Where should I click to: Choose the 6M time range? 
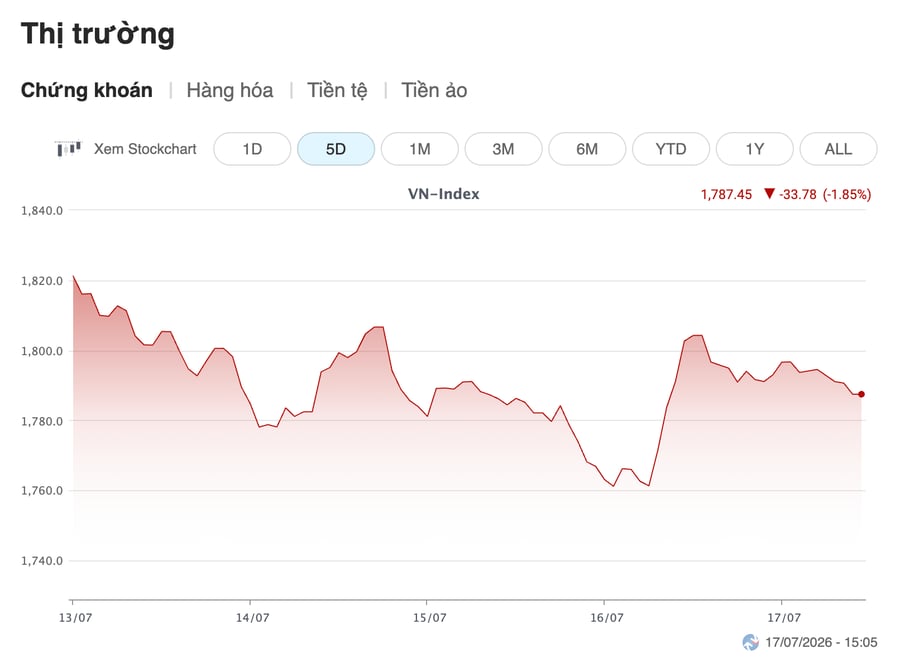[587, 149]
